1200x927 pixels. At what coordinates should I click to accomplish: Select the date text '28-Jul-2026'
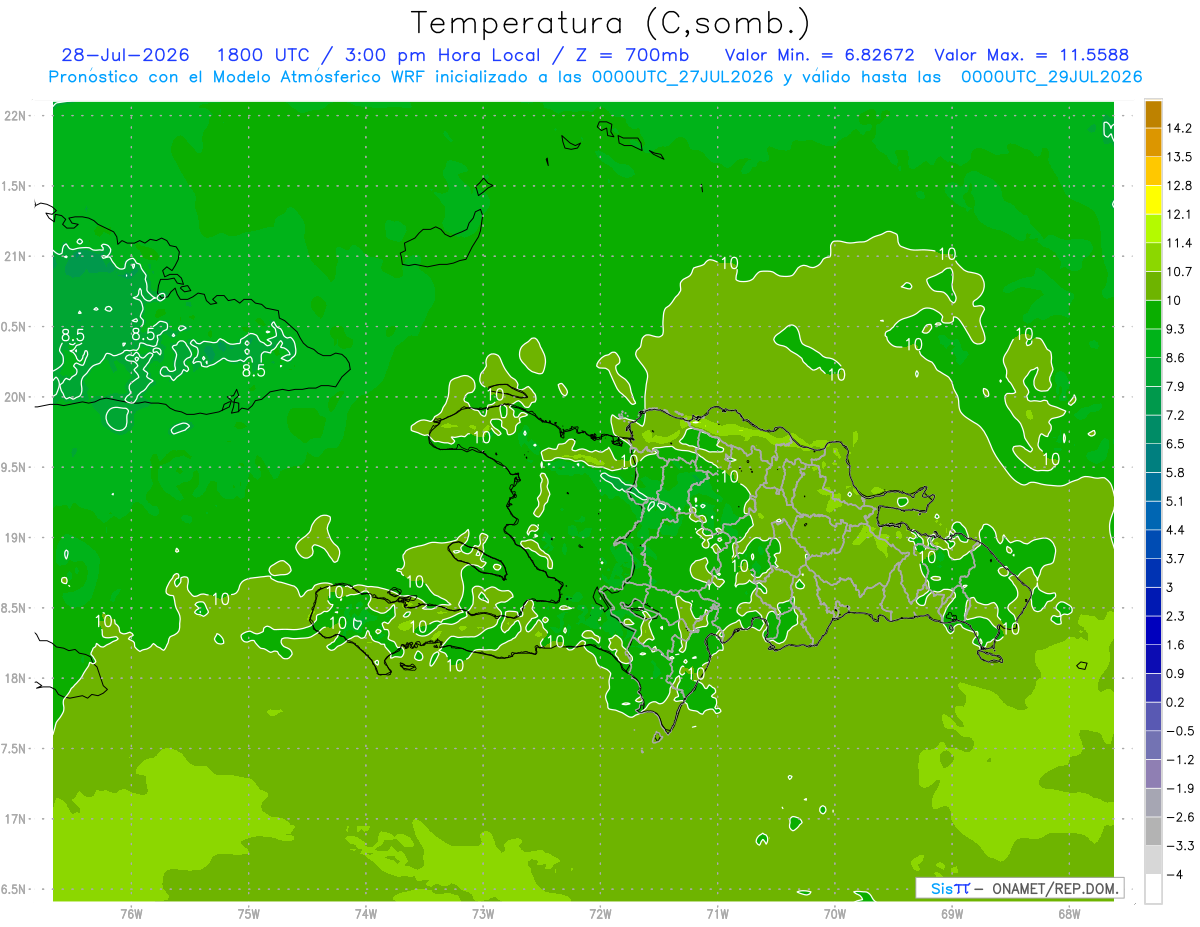coord(125,55)
